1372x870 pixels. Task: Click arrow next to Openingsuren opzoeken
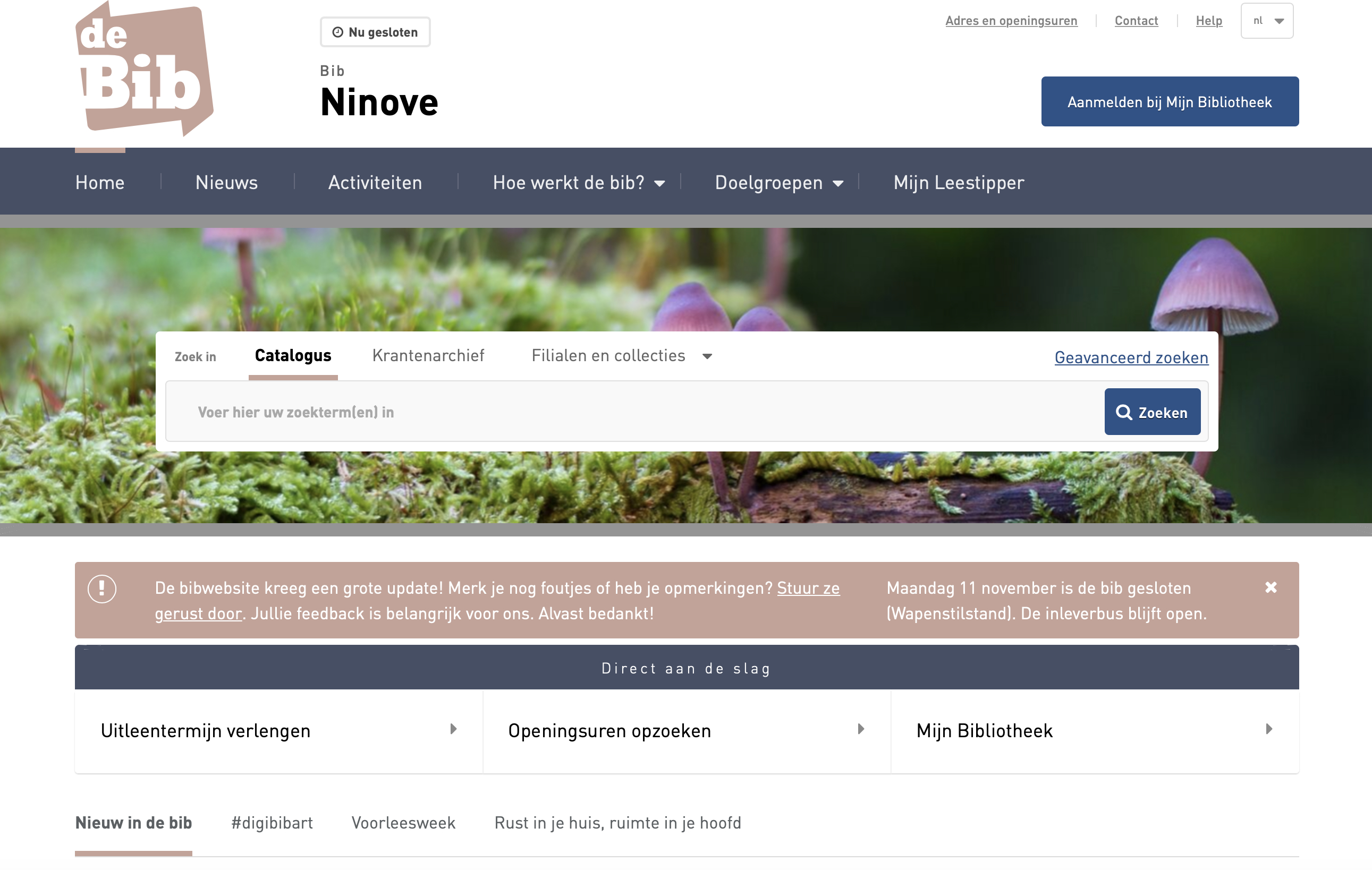pyautogui.click(x=861, y=729)
